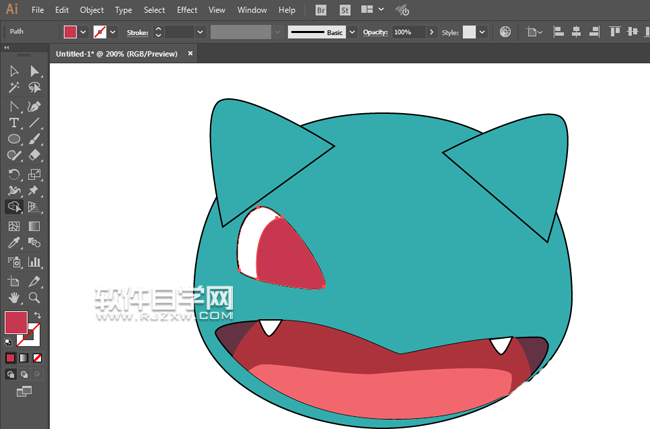
Task: Select the Pen tool
Action: 35,106
